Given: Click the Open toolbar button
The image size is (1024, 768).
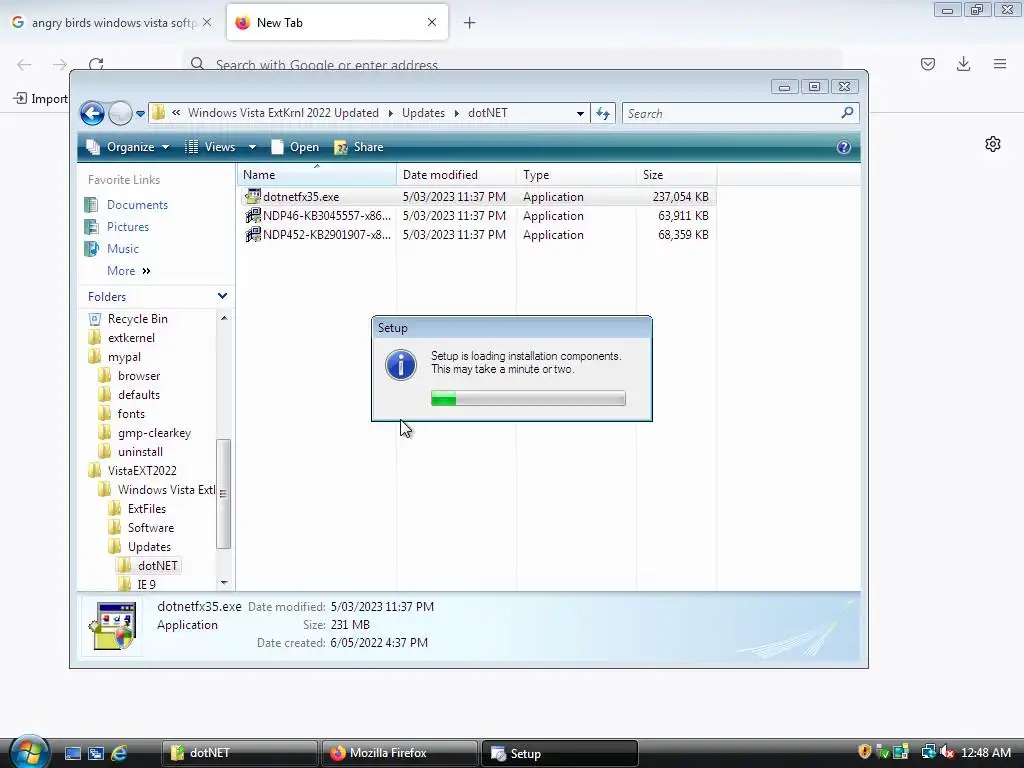Looking at the screenshot, I should (x=295, y=147).
